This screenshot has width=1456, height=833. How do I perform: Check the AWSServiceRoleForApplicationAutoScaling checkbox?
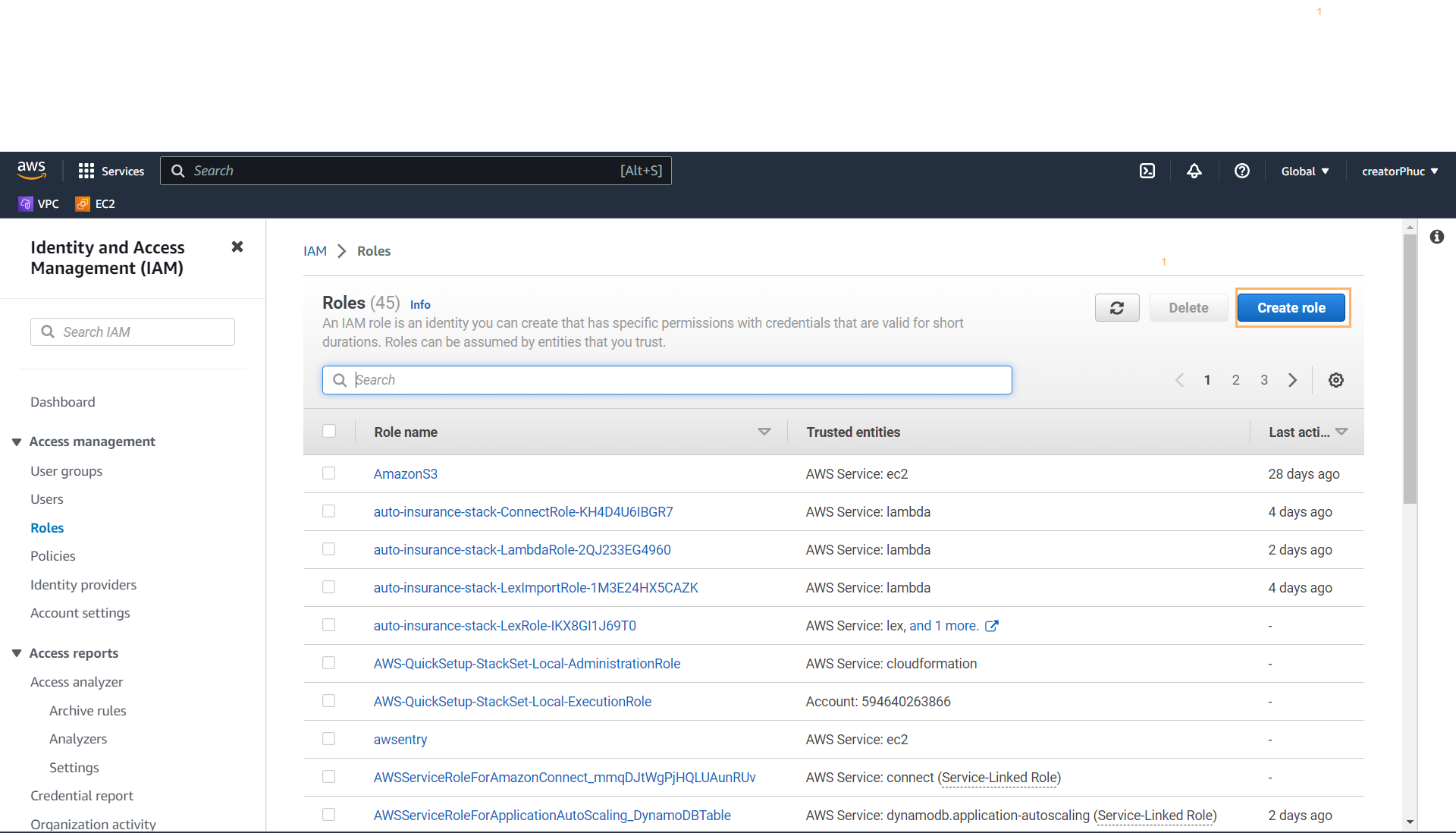329,815
